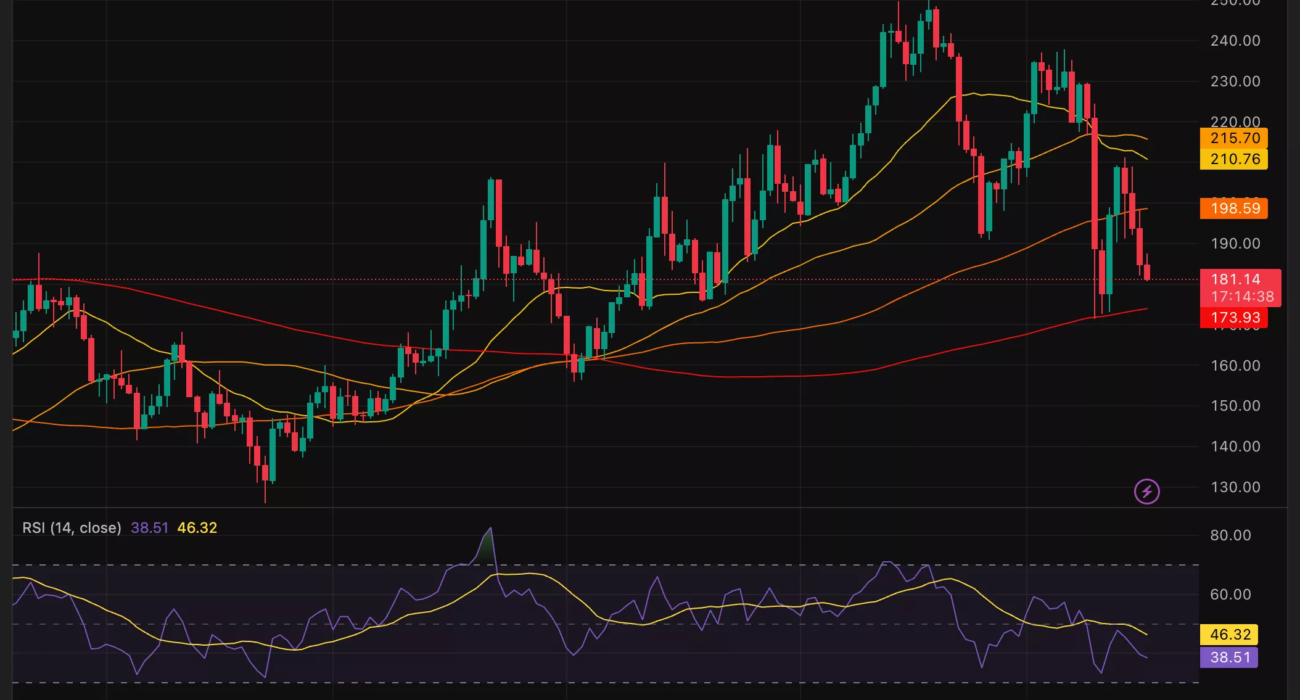Click 130.00 on the price axis

pos(1235,487)
